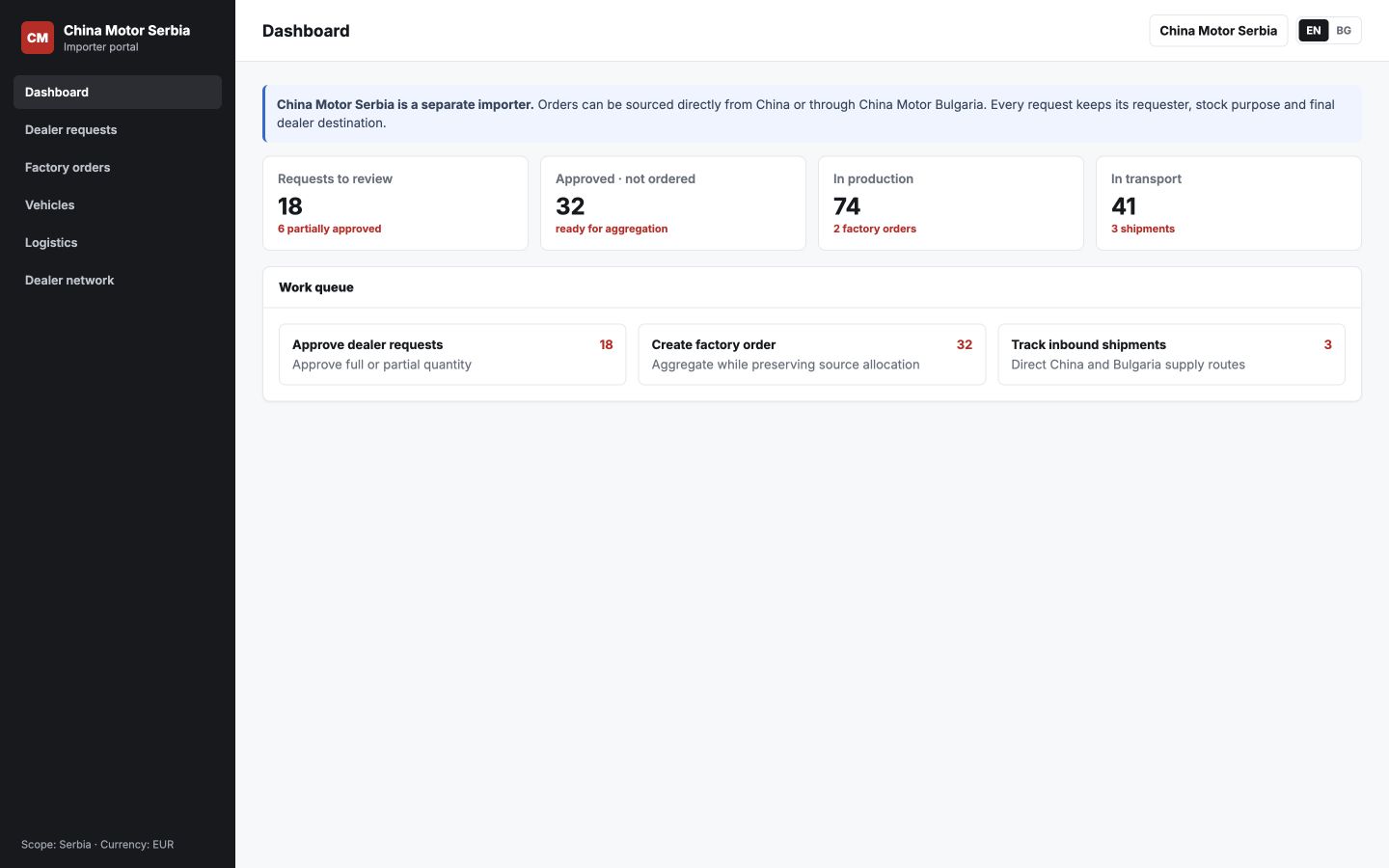This screenshot has width=1389, height=868.
Task: Open the Requests to review card
Action: coord(395,203)
